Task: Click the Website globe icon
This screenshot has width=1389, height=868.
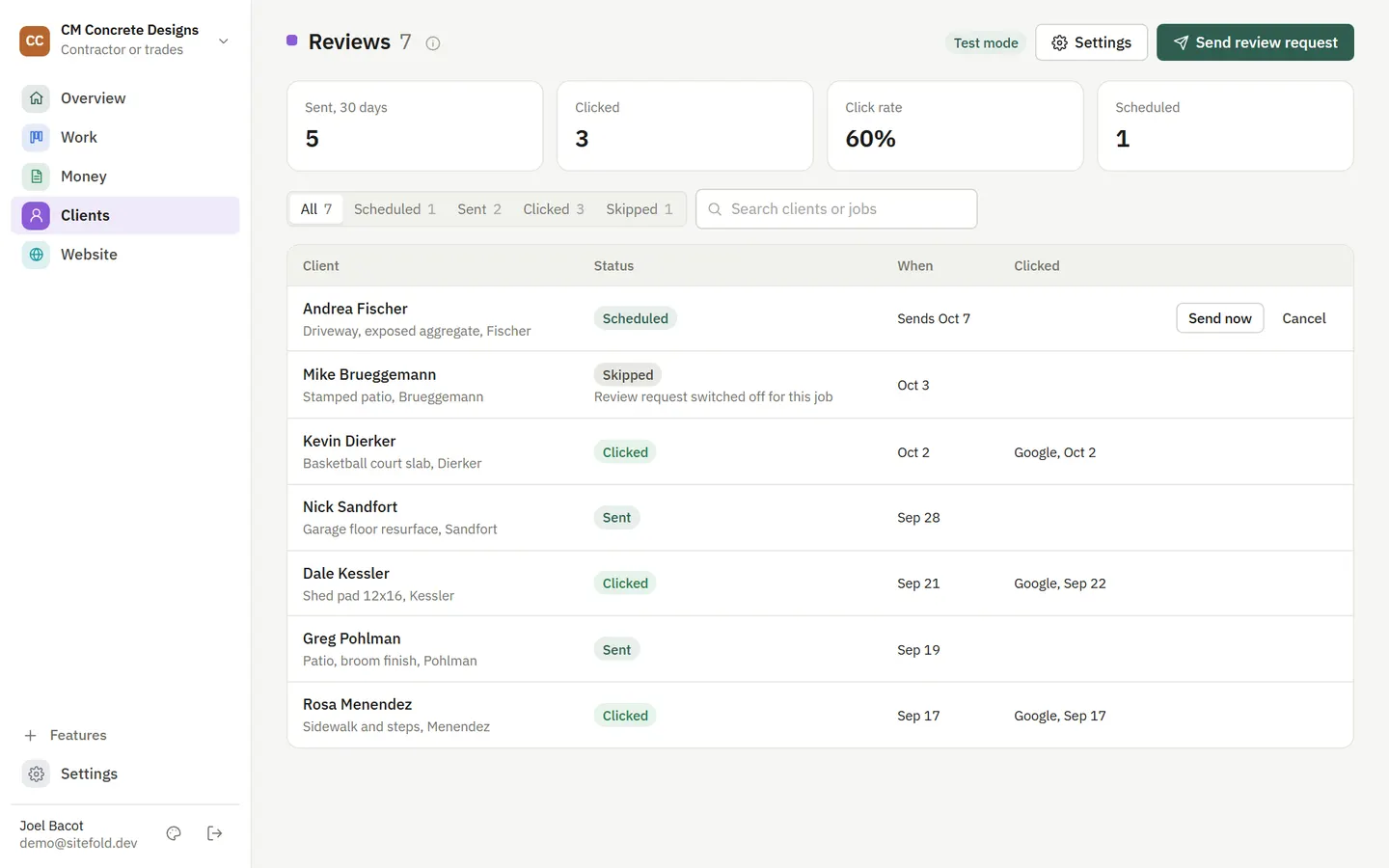Action: tap(36, 255)
